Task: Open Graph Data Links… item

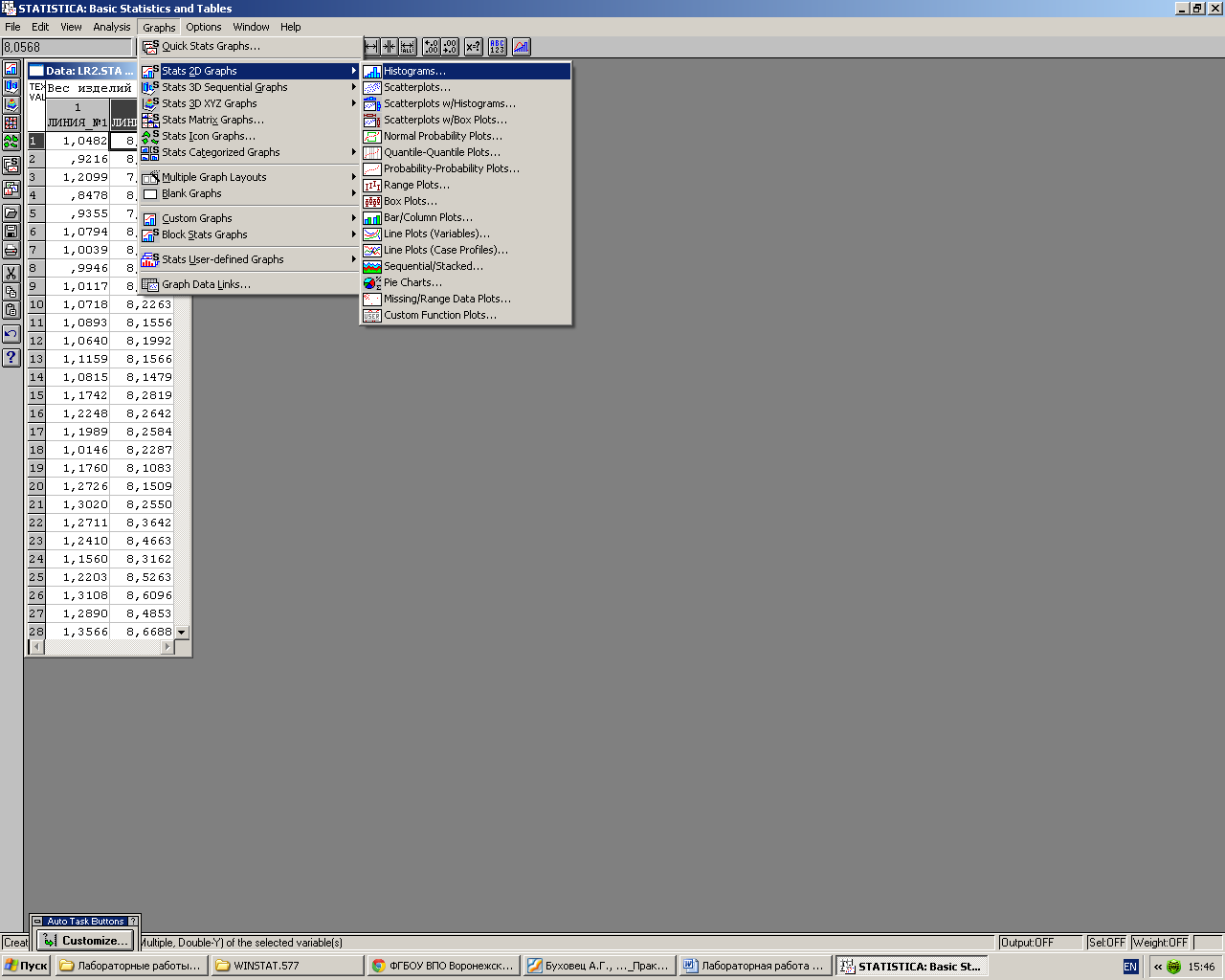Action: point(250,284)
